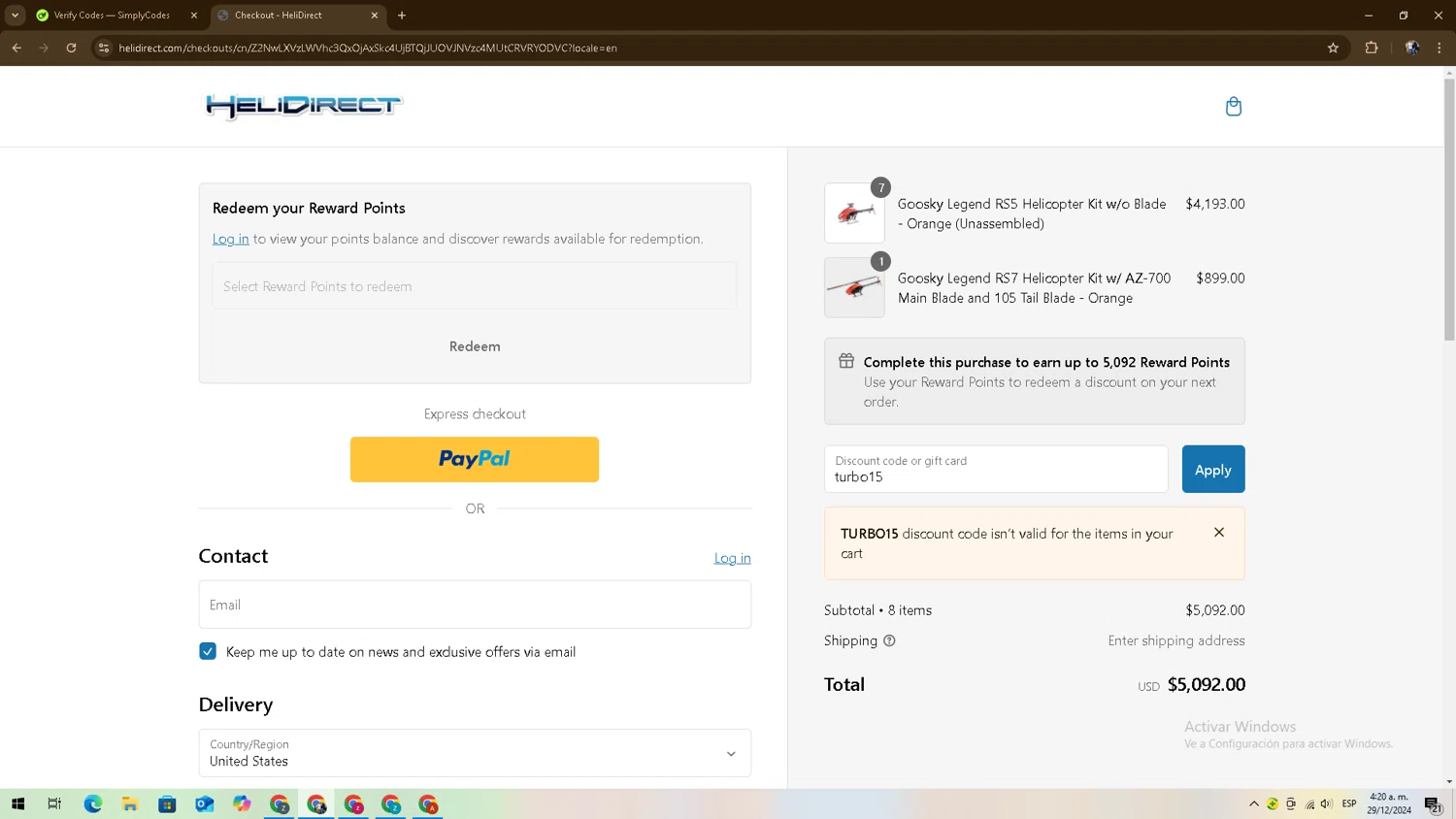Open the Chrome profile avatar

coord(1412,48)
